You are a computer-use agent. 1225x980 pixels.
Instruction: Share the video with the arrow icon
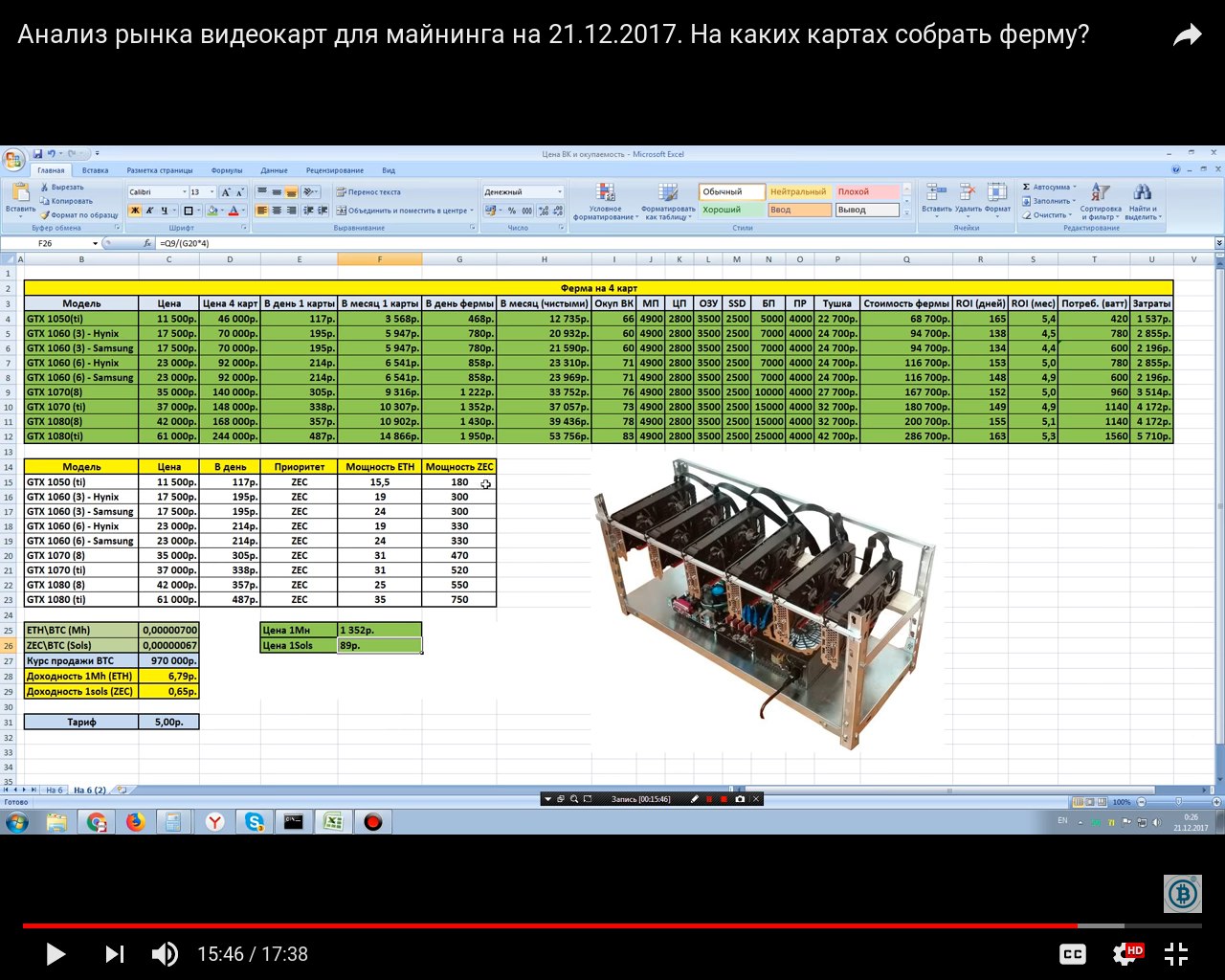coord(1187,36)
